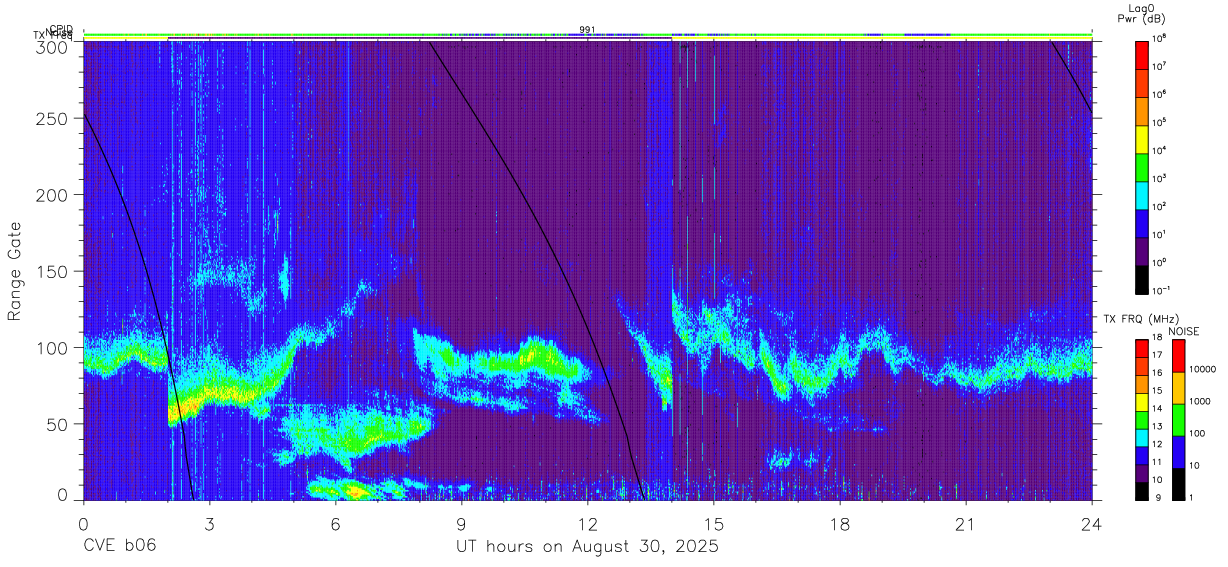The image size is (1228, 567).
Task: Click the 'CPID' label at top left
Action: tap(60, 30)
